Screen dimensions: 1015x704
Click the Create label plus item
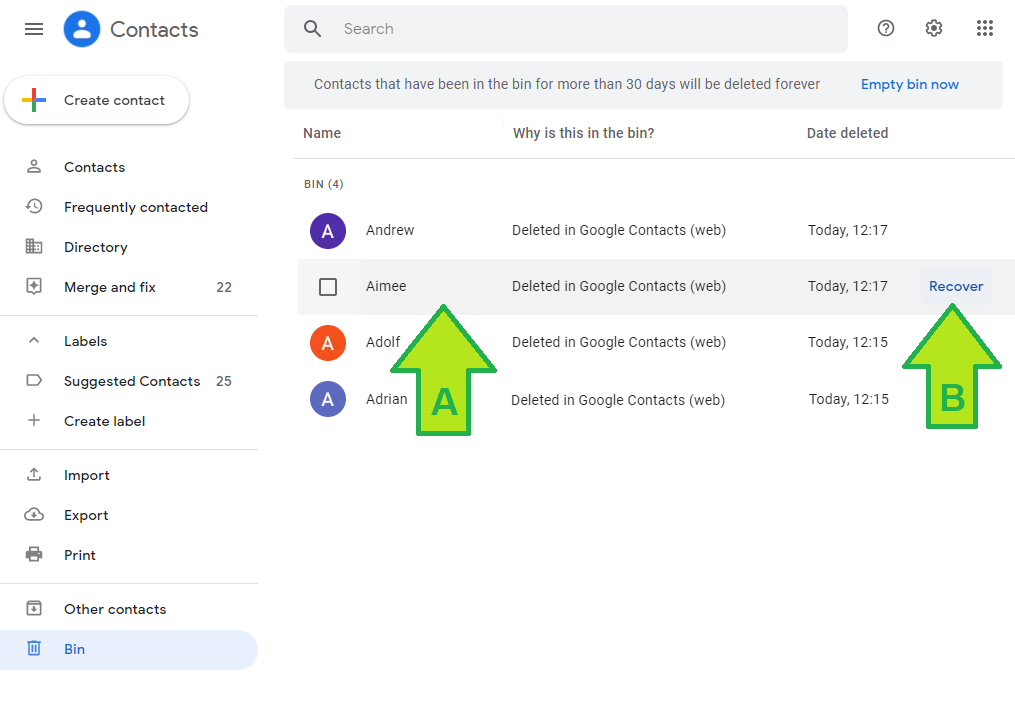(104, 421)
